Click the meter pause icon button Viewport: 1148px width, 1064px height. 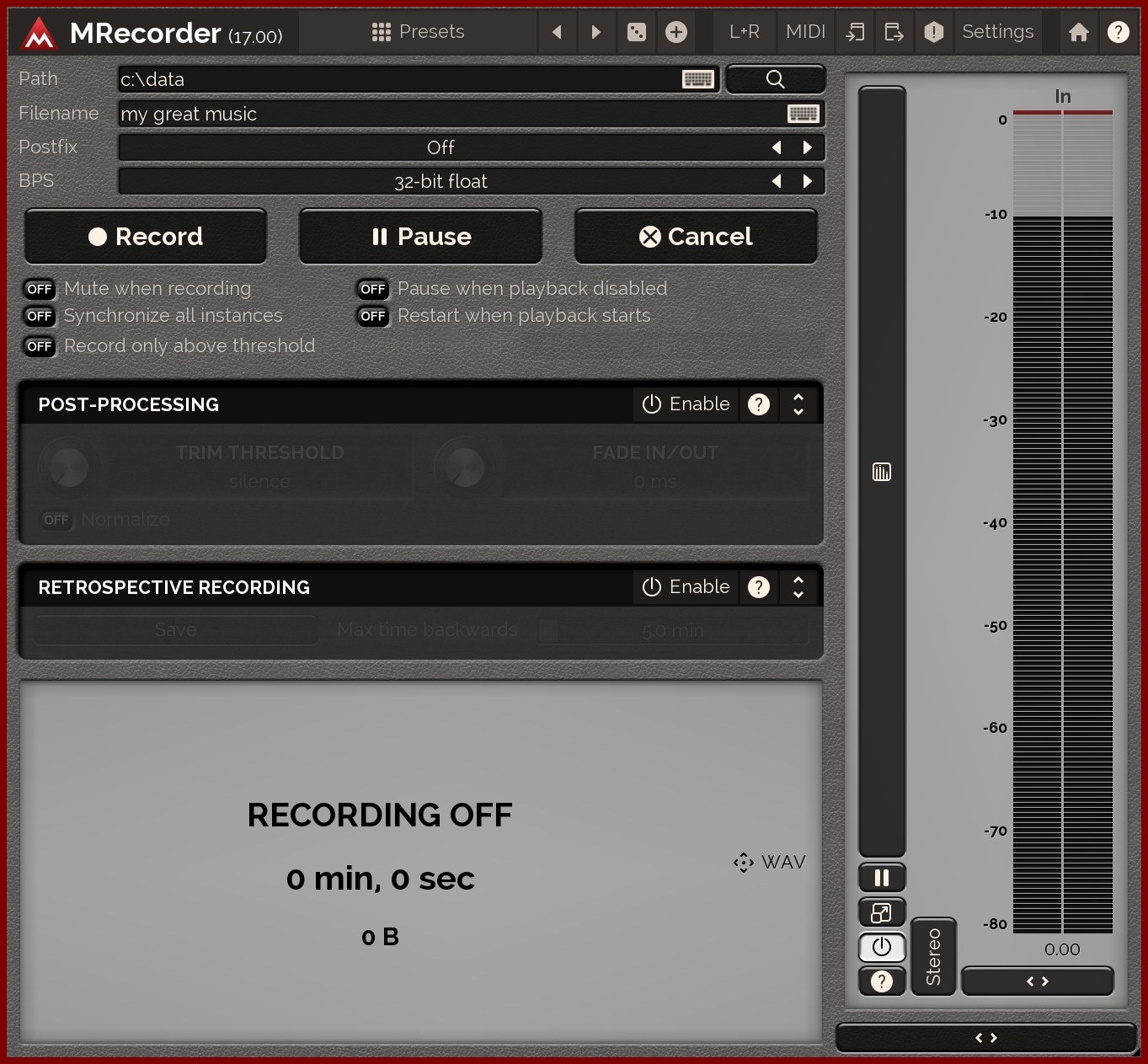click(x=882, y=878)
